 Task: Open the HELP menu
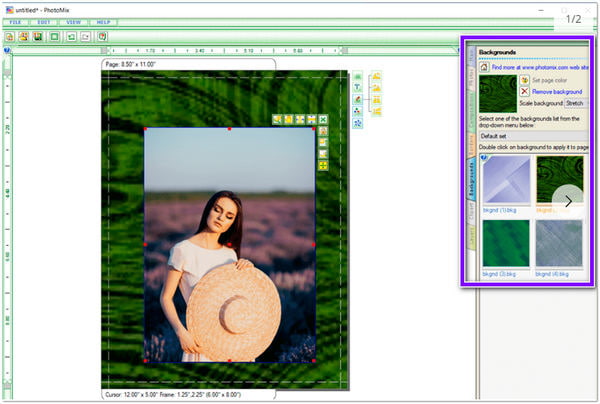(x=103, y=22)
